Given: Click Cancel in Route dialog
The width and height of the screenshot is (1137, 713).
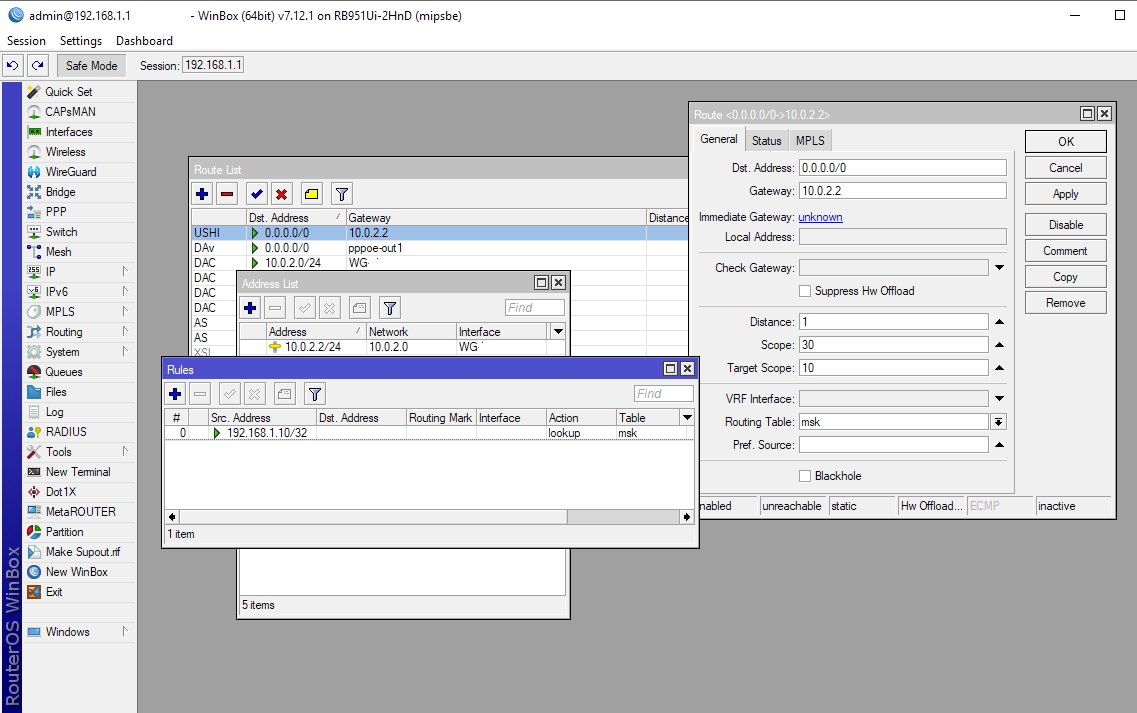Looking at the screenshot, I should [x=1066, y=168].
